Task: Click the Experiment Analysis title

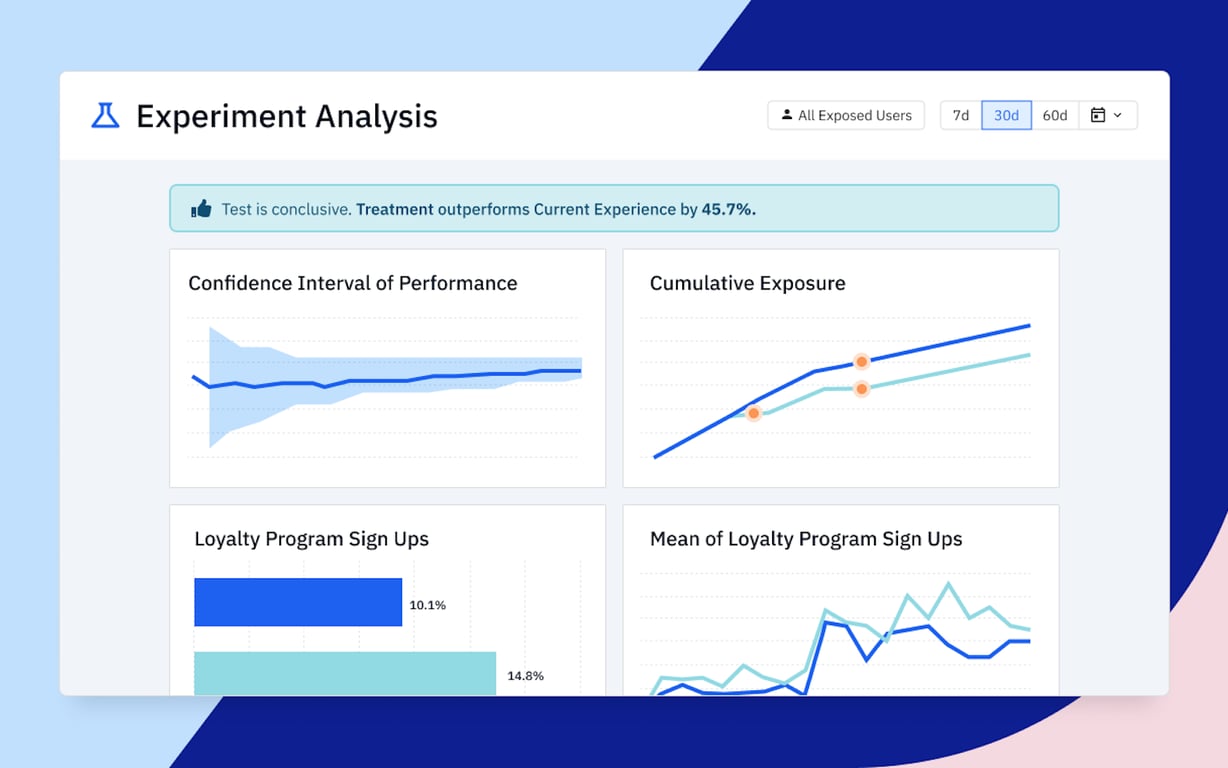Action: click(x=287, y=116)
